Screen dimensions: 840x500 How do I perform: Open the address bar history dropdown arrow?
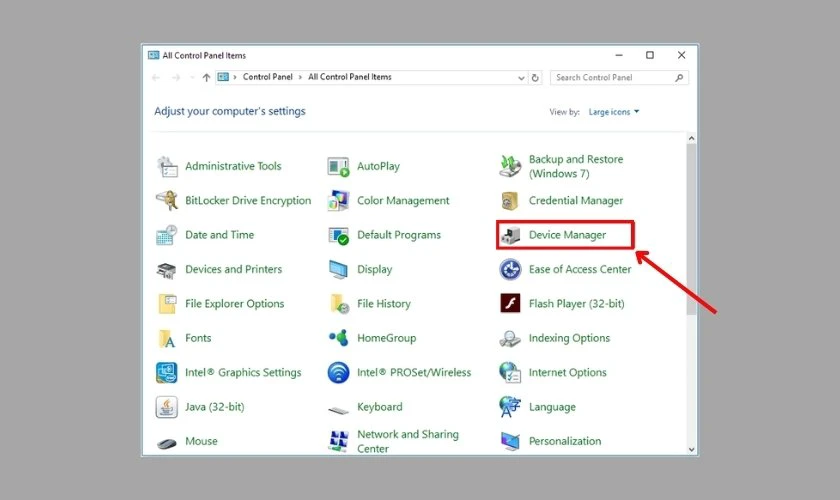pos(521,78)
